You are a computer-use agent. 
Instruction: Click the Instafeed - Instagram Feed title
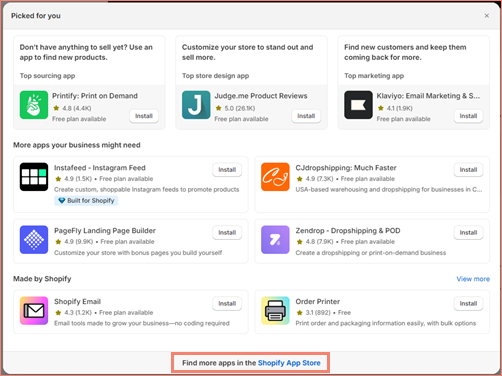pyautogui.click(x=100, y=168)
